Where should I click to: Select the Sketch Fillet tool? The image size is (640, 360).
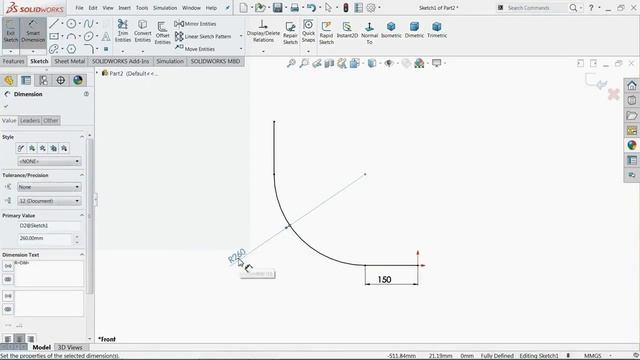point(89,49)
